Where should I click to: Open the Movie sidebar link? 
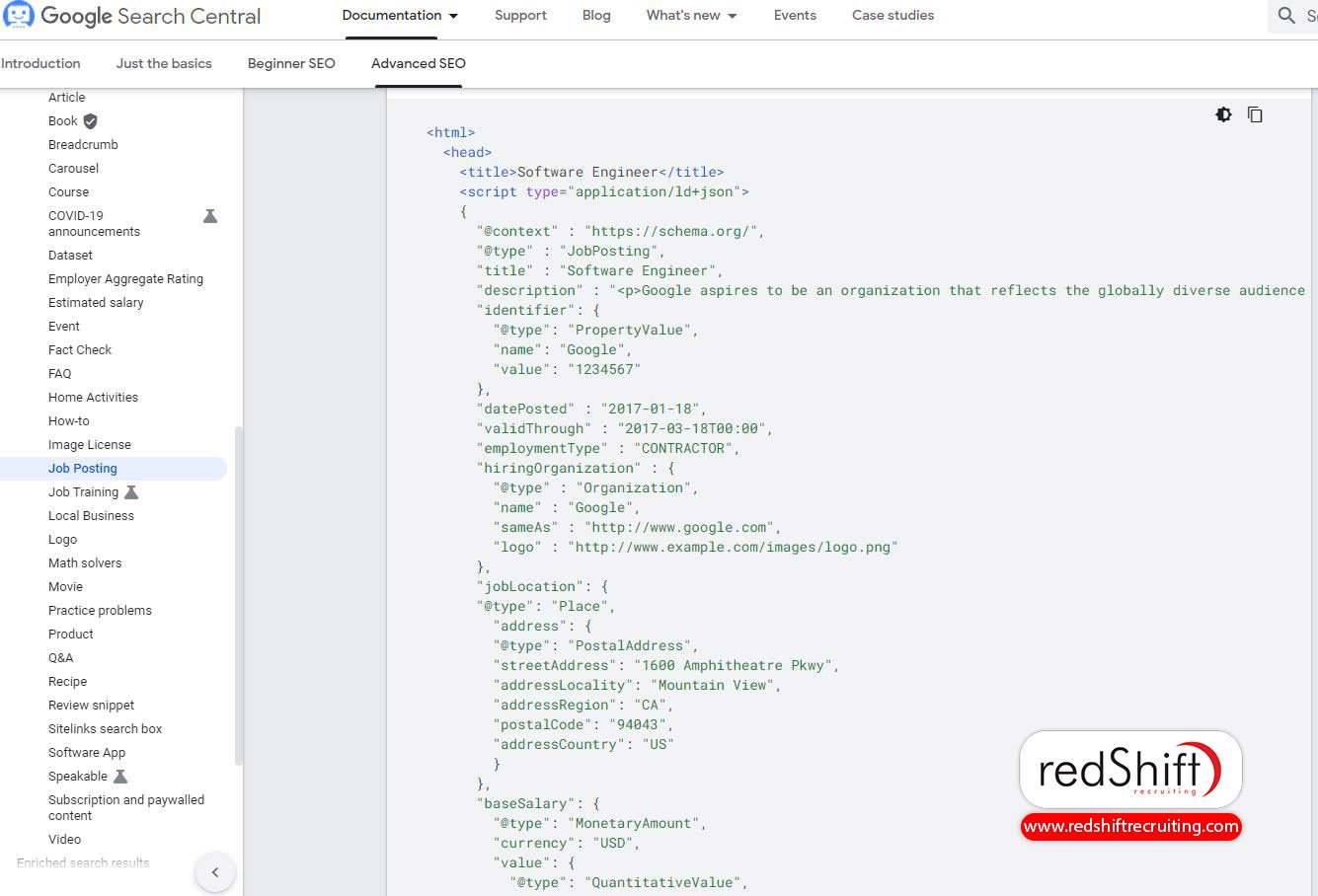(65, 587)
